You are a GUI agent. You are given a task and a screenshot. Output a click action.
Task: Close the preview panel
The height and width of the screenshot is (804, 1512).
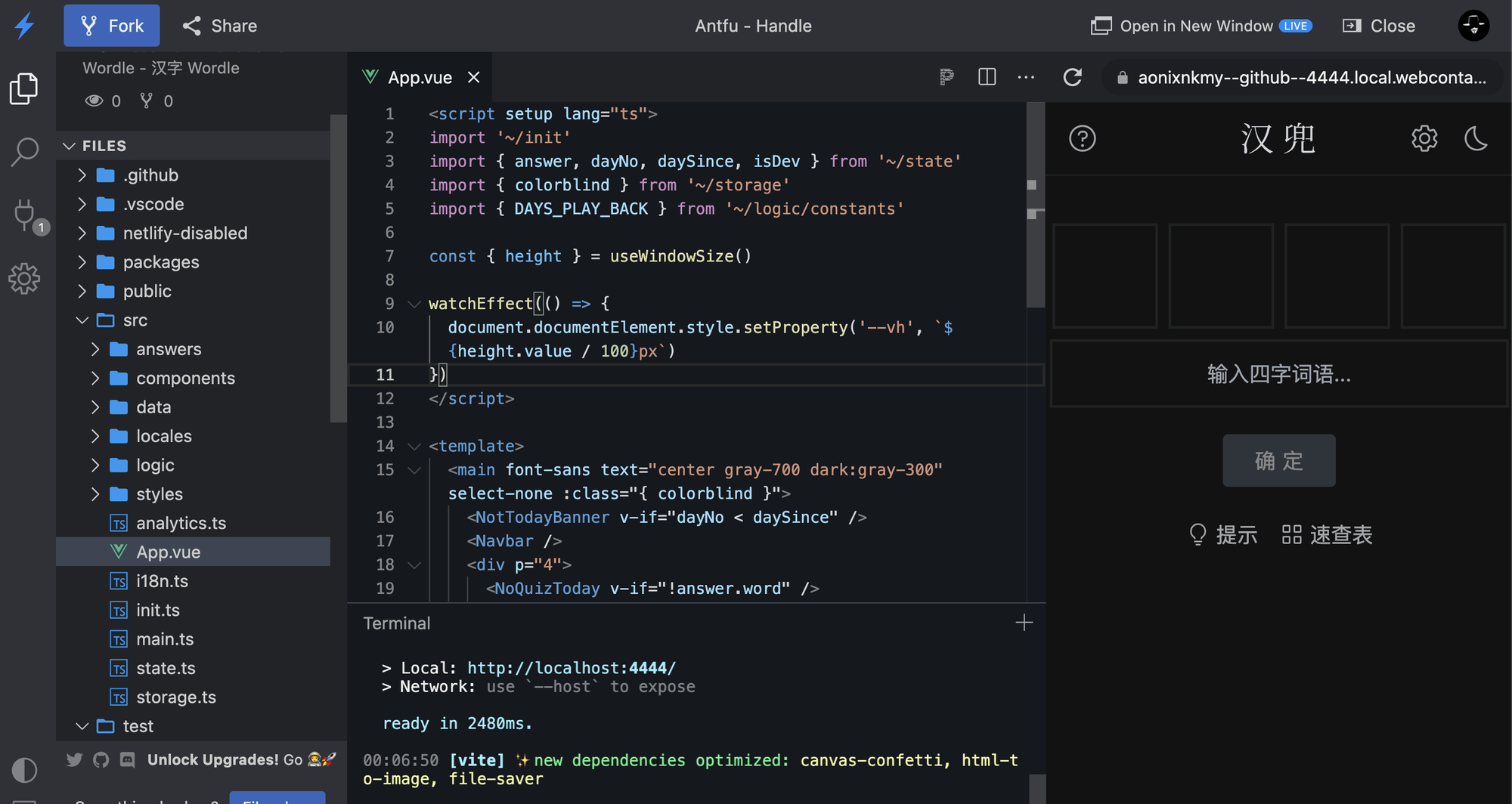pos(1379,26)
